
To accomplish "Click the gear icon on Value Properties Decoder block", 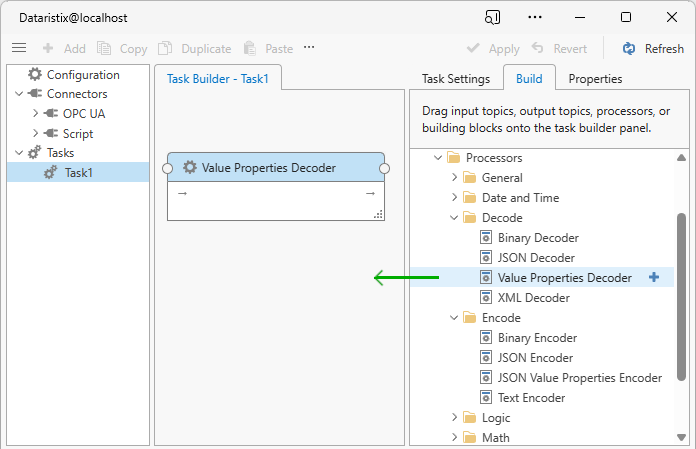I will pos(190,168).
